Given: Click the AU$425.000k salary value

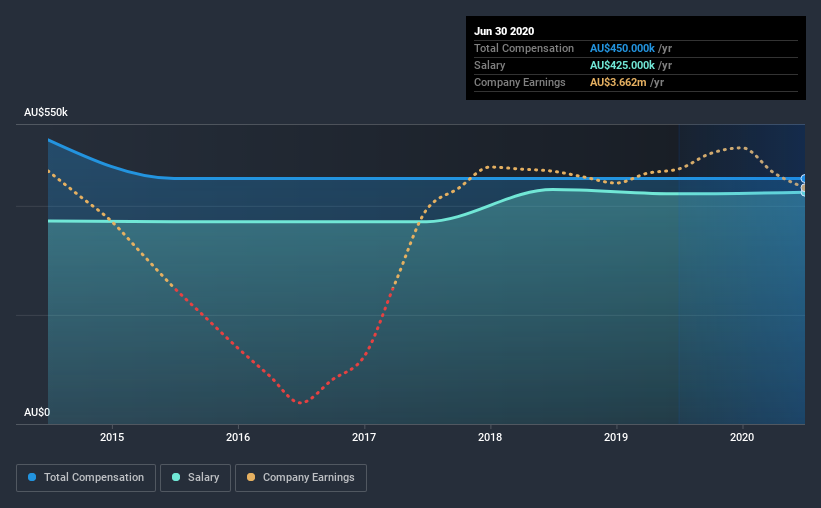Looking at the screenshot, I should tap(622, 65).
